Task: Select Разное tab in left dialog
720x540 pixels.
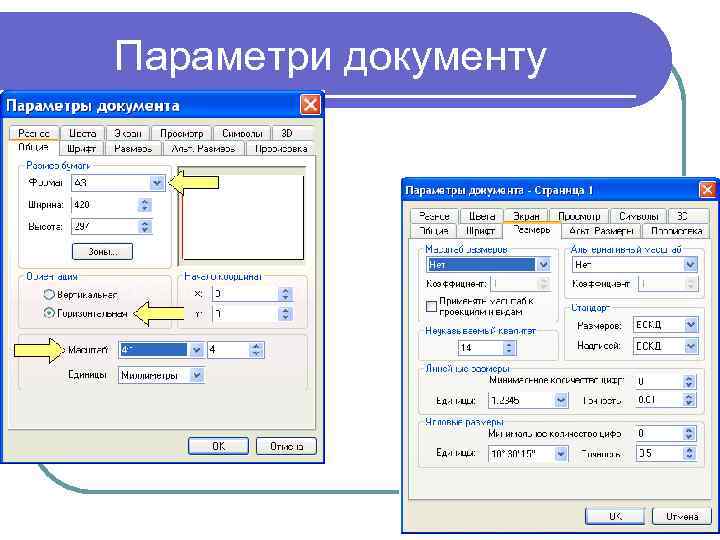Action: click(x=34, y=133)
